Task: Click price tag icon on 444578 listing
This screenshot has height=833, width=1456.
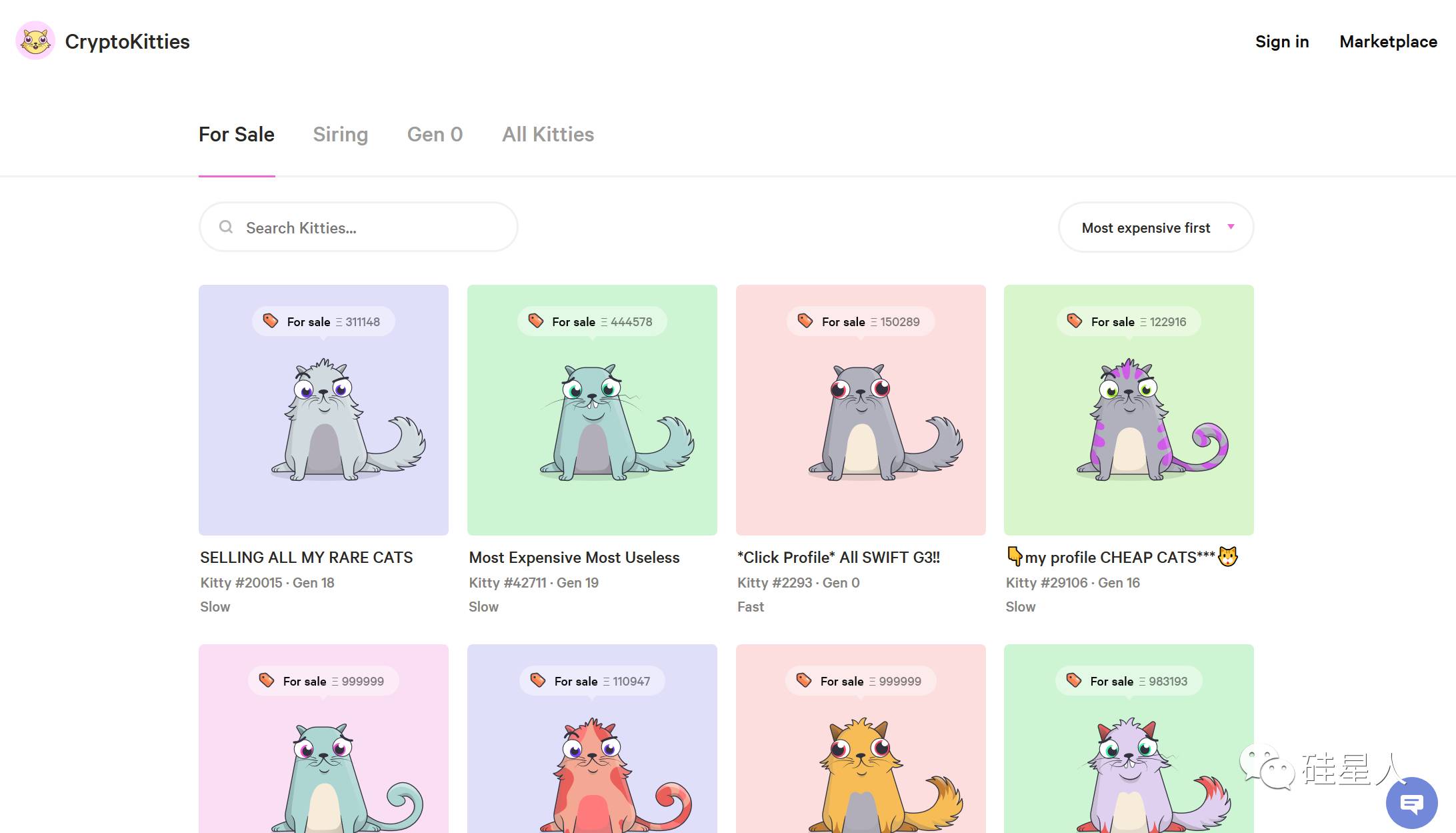Action: point(536,321)
